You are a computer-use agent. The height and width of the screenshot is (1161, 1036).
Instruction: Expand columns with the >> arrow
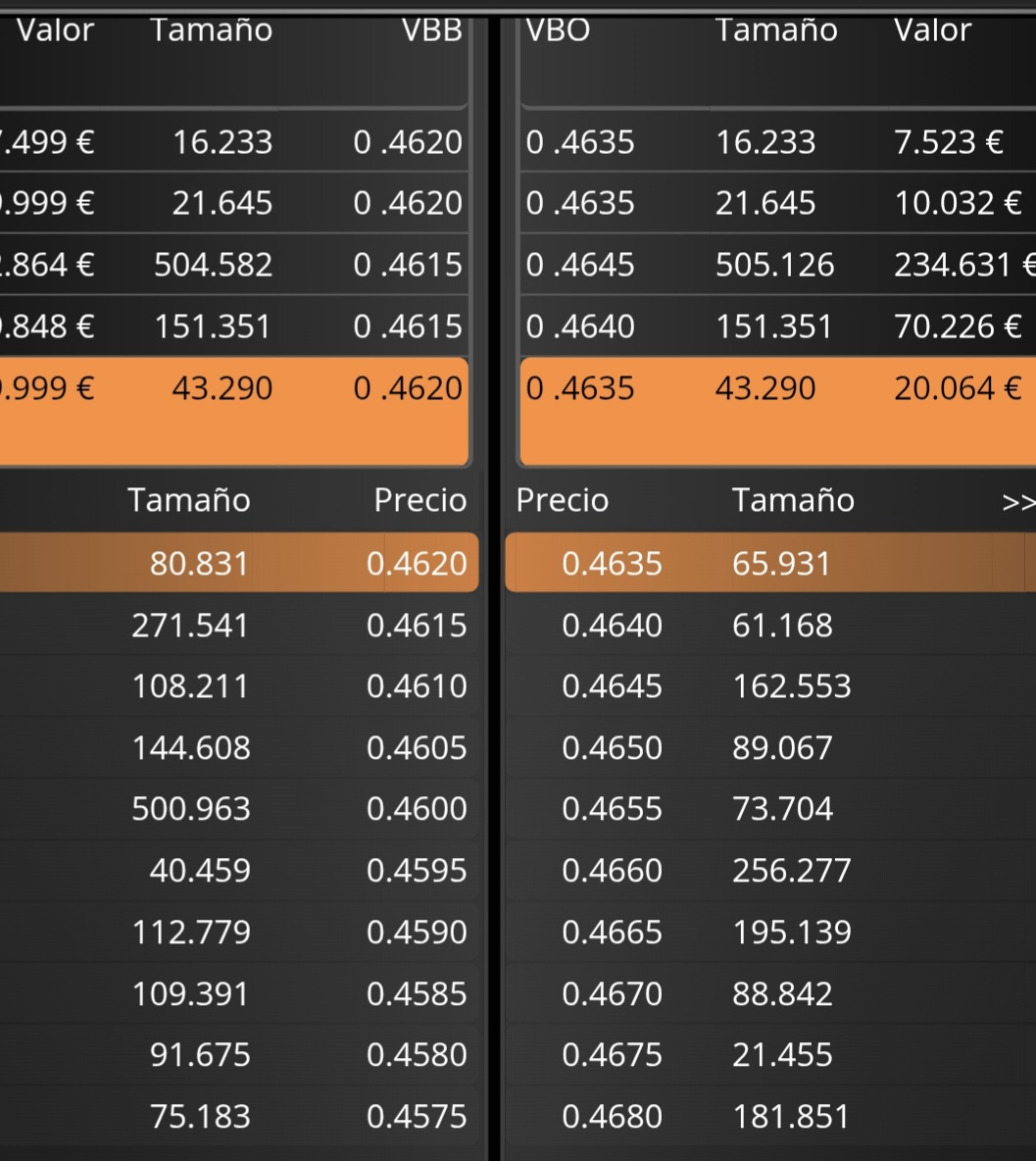[x=1018, y=501]
